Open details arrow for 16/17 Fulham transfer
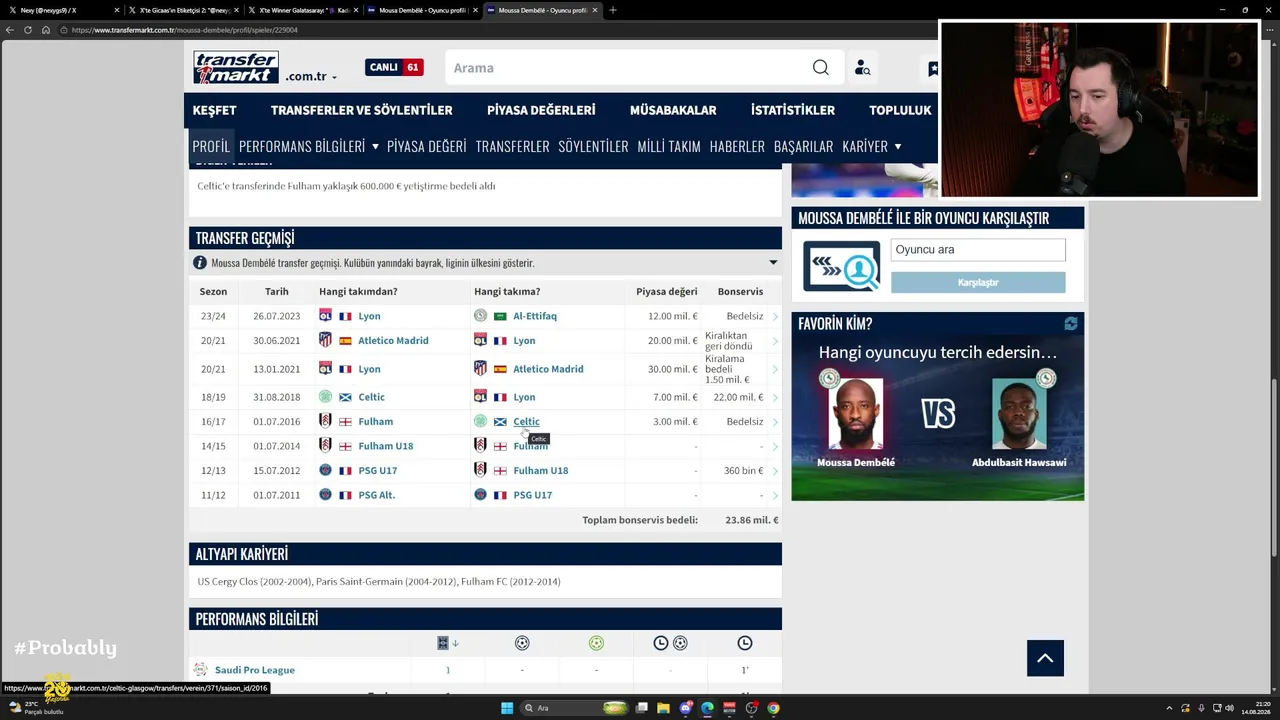Viewport: 1280px width, 720px height. (775, 422)
